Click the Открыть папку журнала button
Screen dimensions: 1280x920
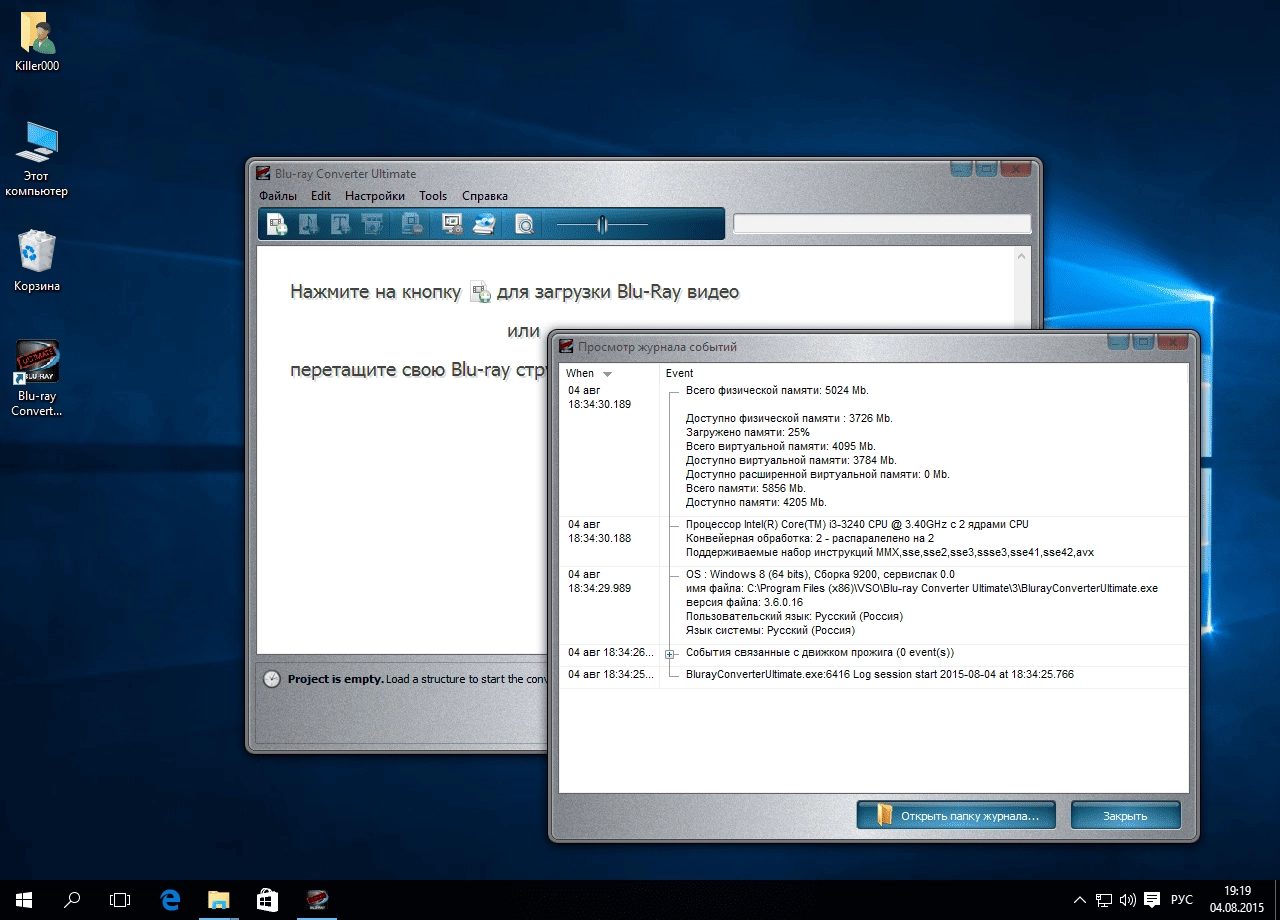(956, 815)
